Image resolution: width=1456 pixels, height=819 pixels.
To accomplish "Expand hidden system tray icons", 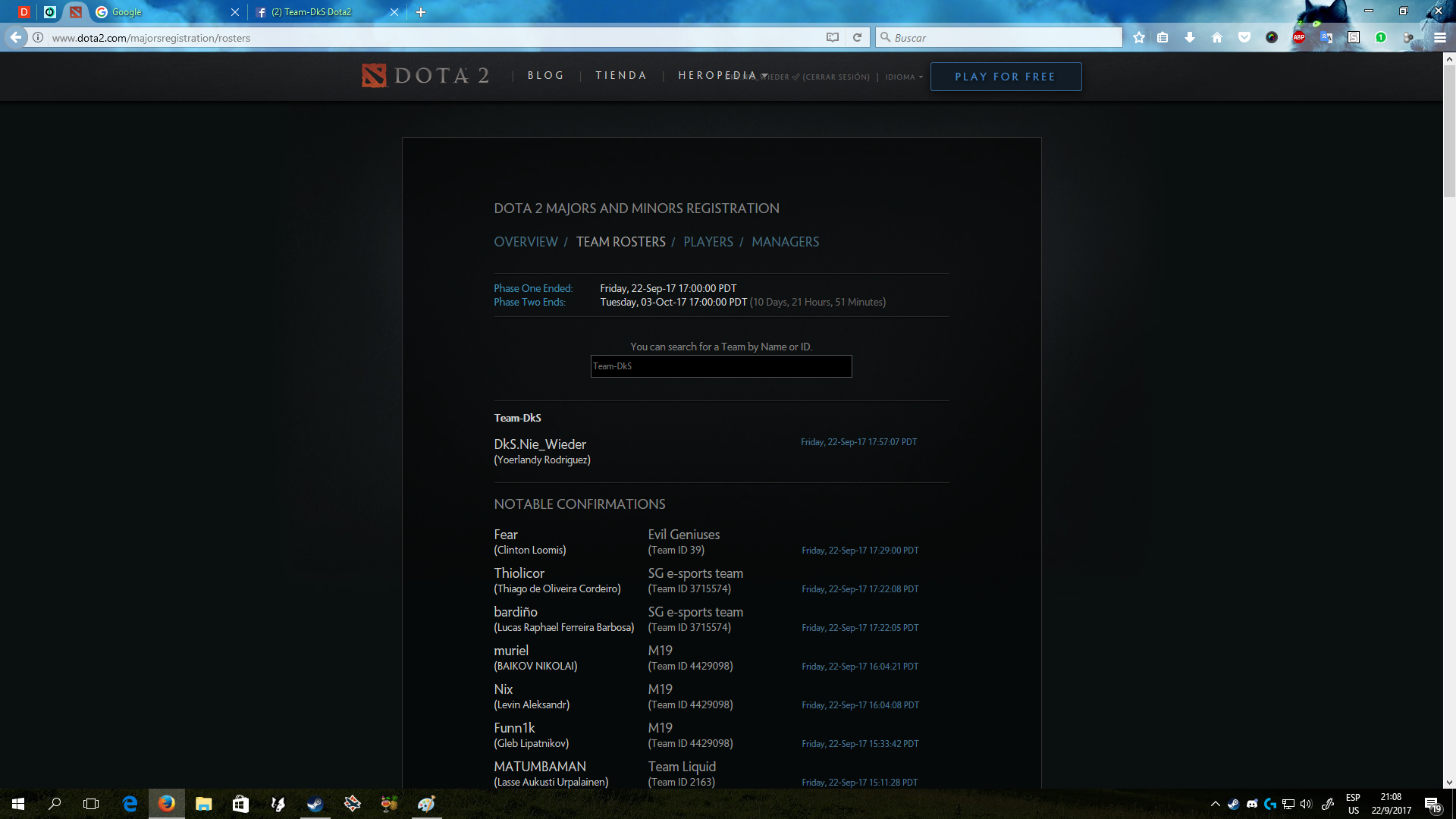I will pos(1216,804).
